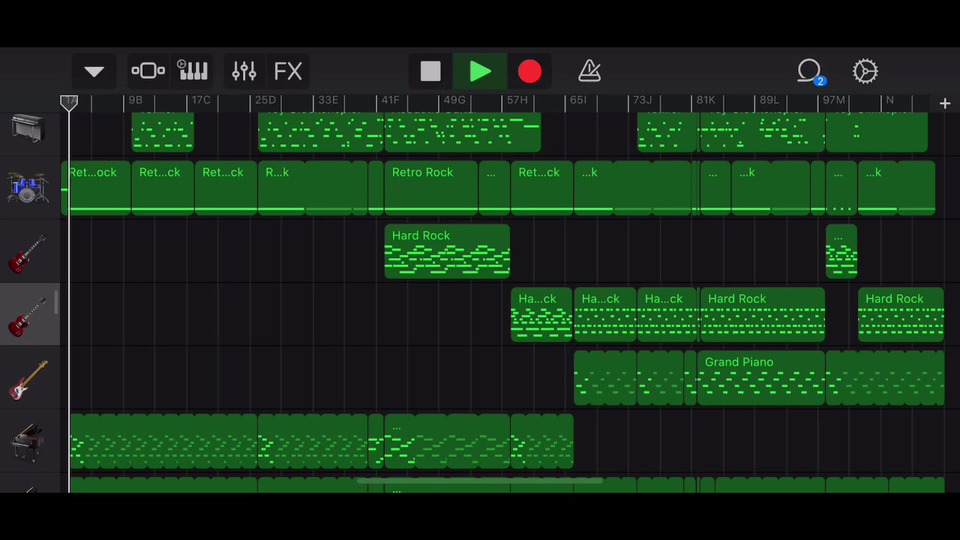960x540 pixels.
Task: Select the ruler at section 65I
Action: [578, 100]
